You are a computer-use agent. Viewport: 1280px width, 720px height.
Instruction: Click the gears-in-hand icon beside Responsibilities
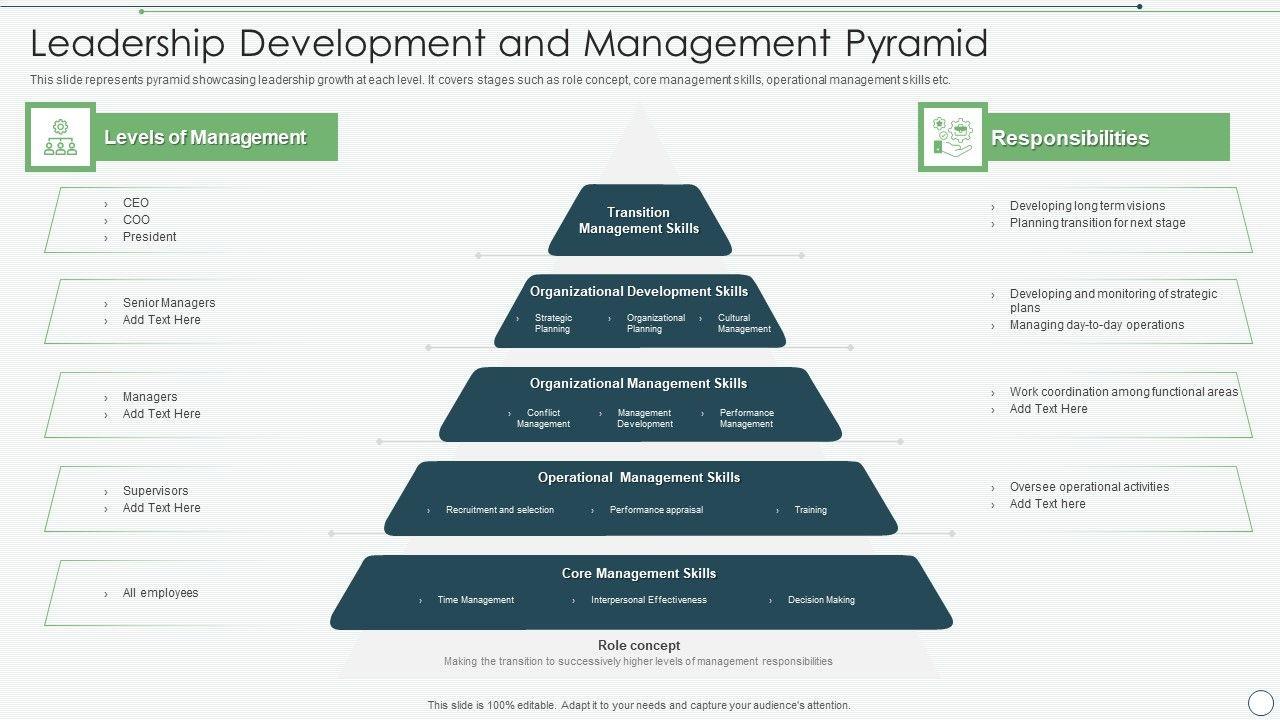[x=952, y=137]
